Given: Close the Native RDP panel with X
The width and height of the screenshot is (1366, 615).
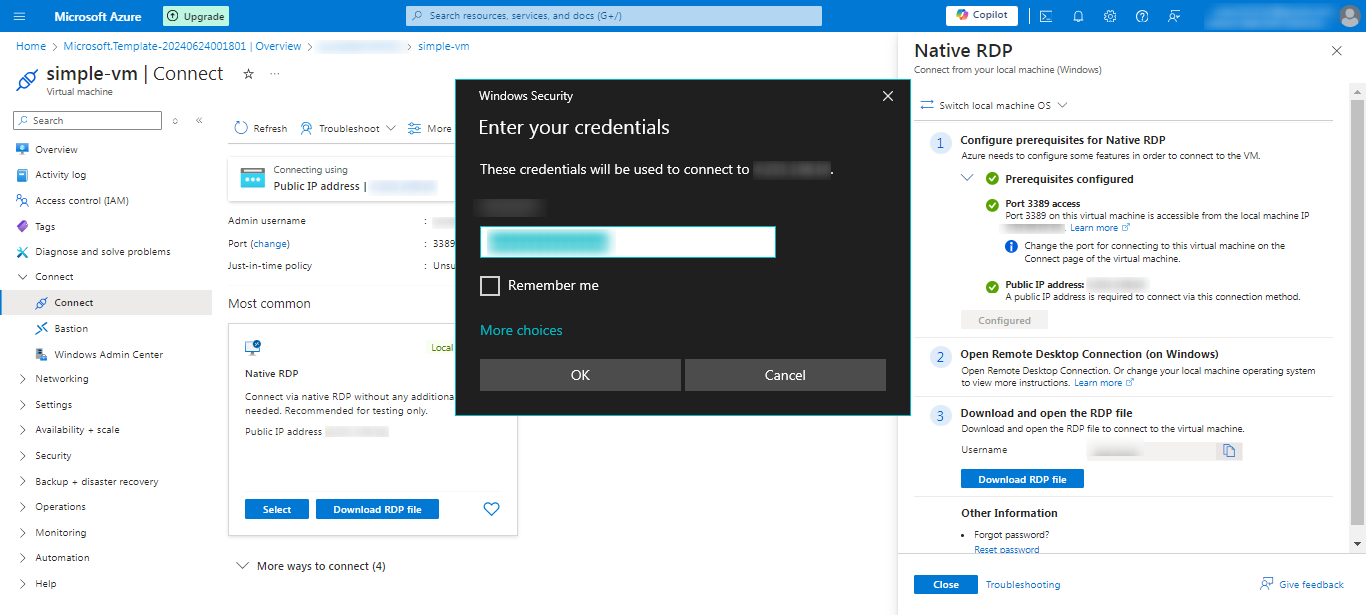Looking at the screenshot, I should click(x=1337, y=50).
